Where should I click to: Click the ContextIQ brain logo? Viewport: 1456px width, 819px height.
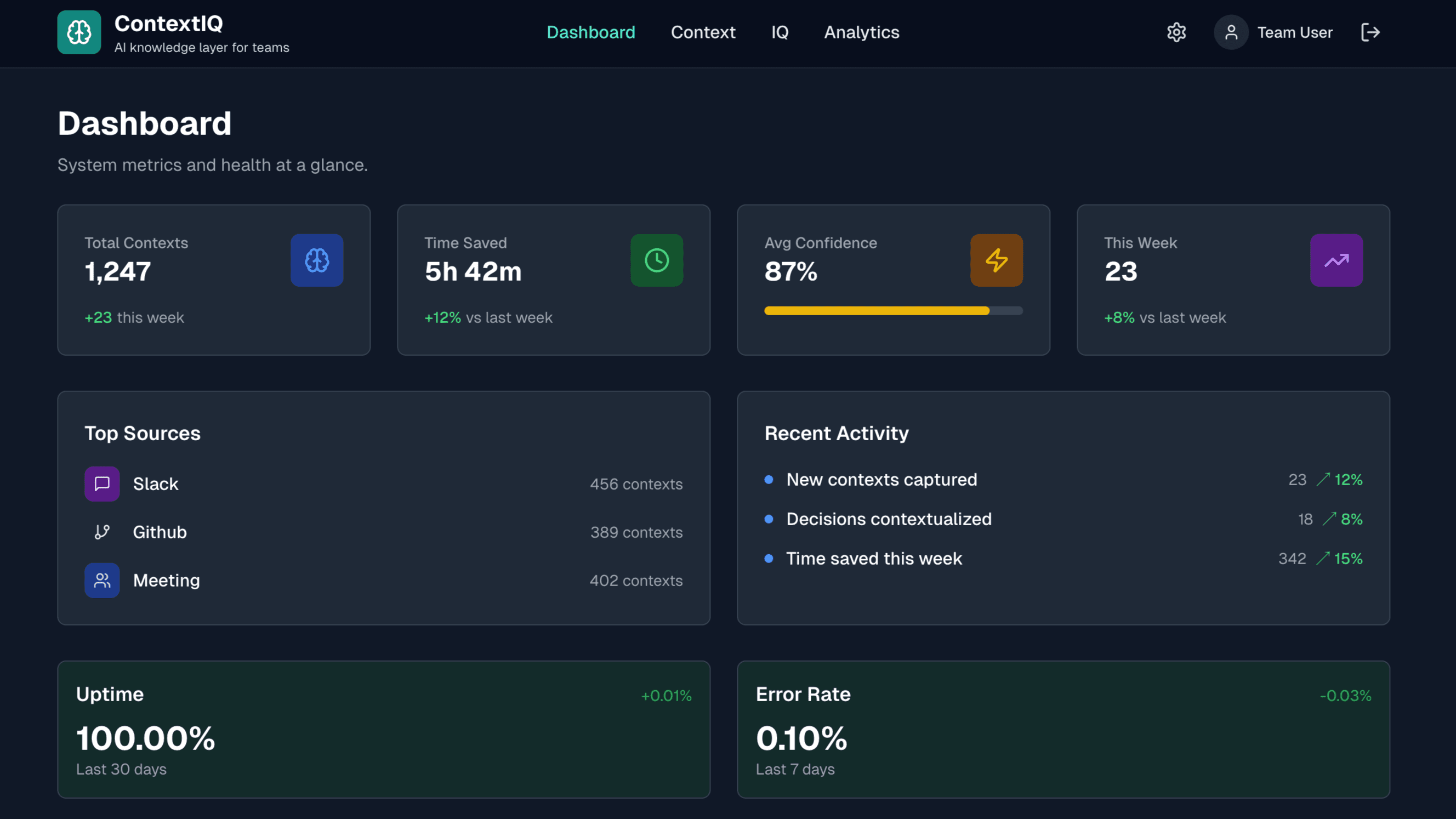78,32
